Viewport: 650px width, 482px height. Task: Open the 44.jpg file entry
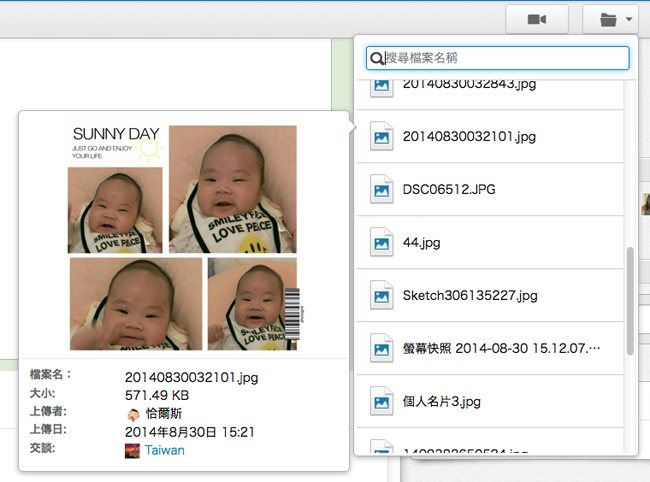coord(421,242)
